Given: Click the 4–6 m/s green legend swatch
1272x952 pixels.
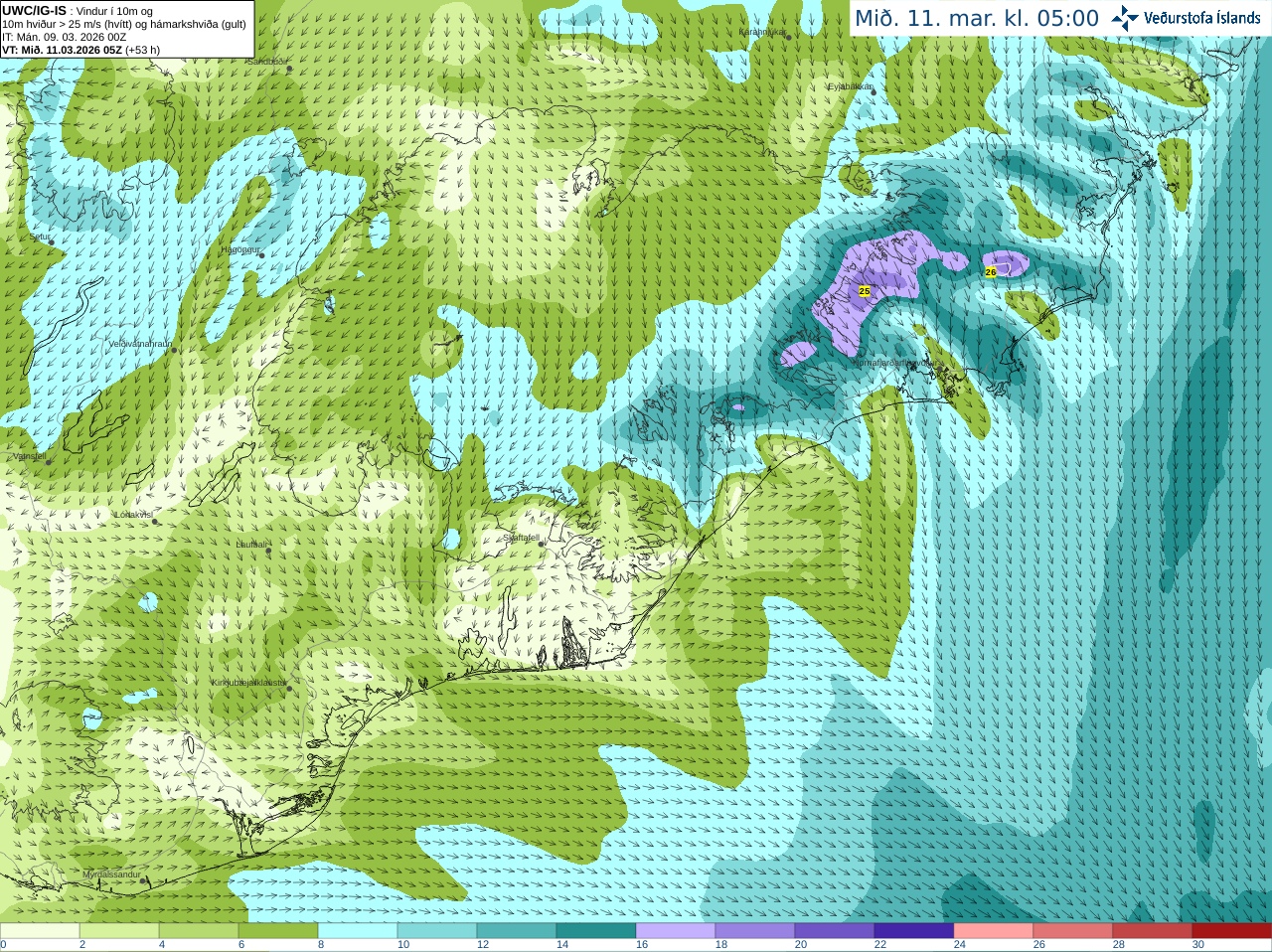Looking at the screenshot, I should tap(199, 930).
